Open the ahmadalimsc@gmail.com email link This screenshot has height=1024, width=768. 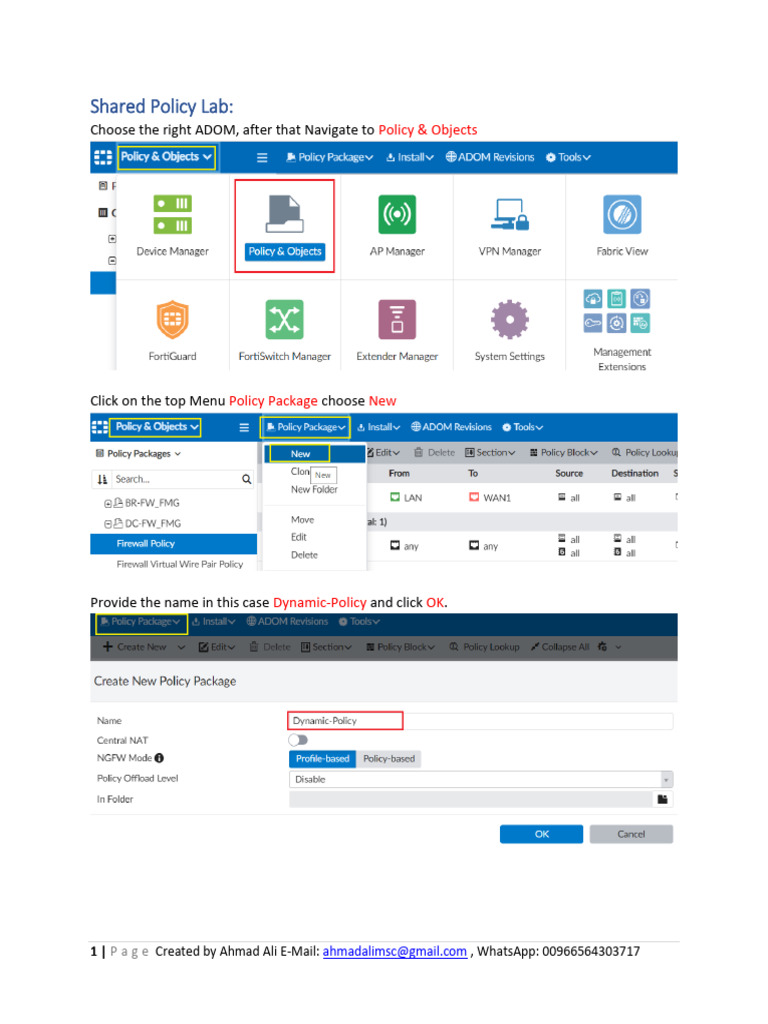(394, 952)
